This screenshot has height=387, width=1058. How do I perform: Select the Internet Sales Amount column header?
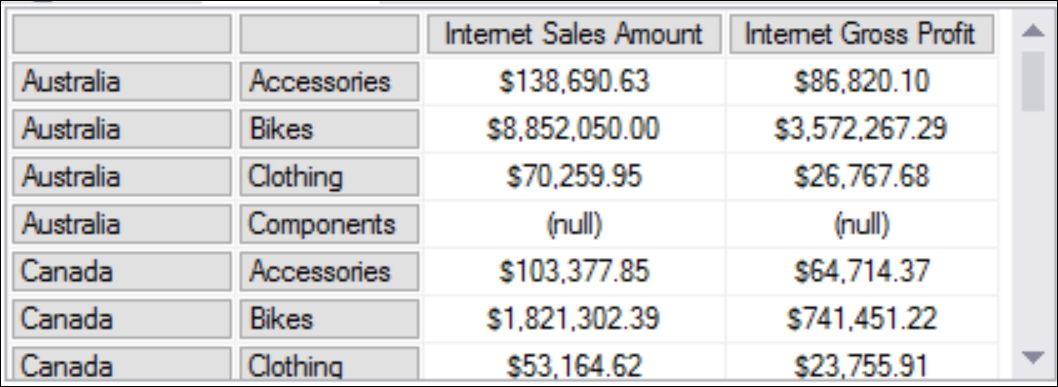point(574,34)
